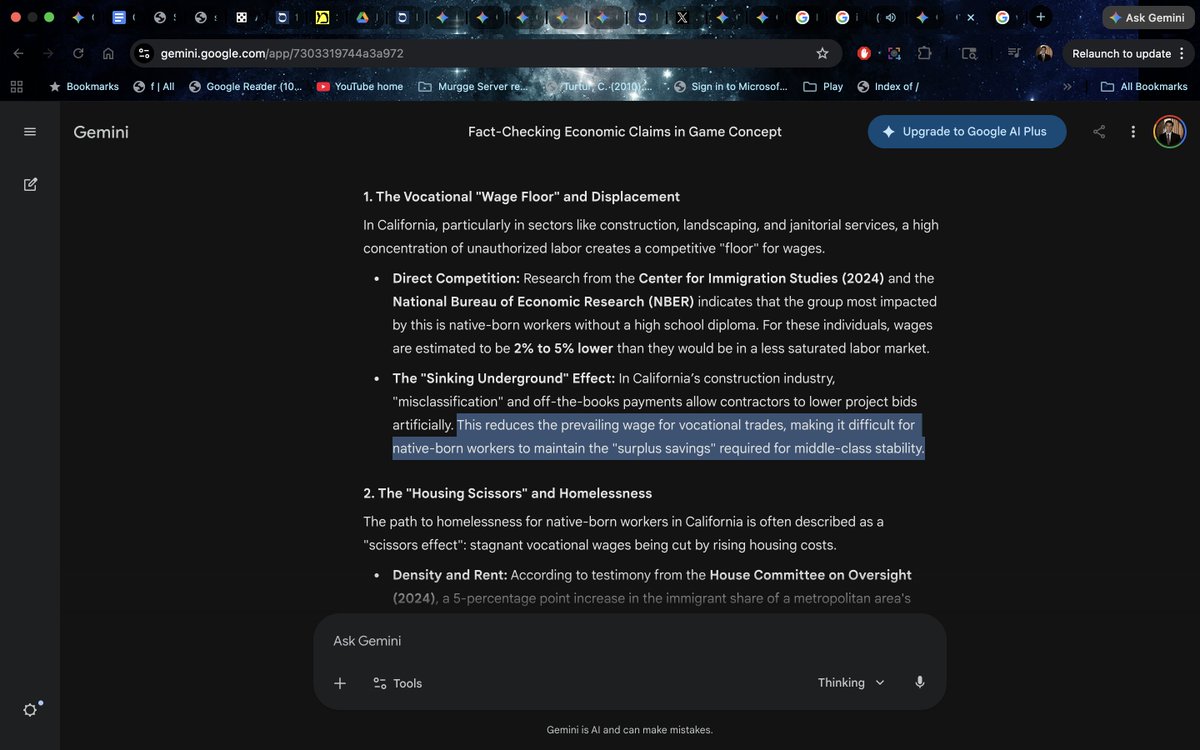Open Chrome profile avatar in toolbar

pyautogui.click(x=1044, y=53)
